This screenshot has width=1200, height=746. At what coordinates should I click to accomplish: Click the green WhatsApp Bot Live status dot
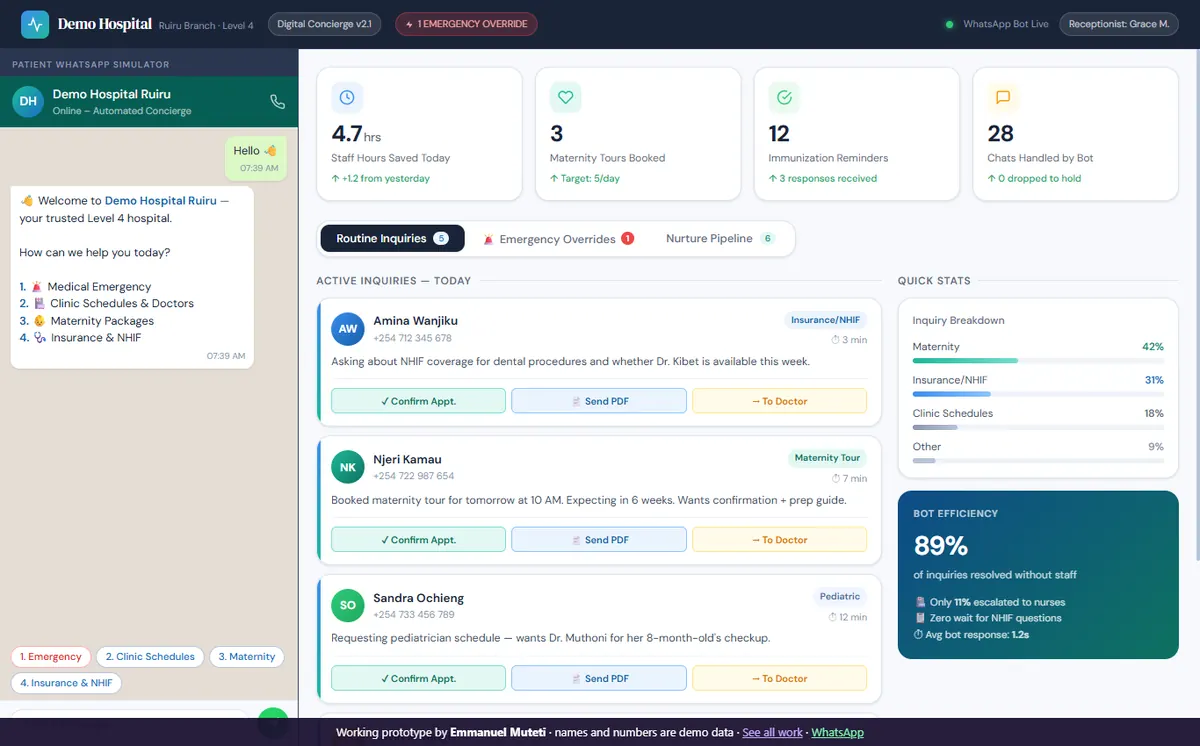click(949, 24)
